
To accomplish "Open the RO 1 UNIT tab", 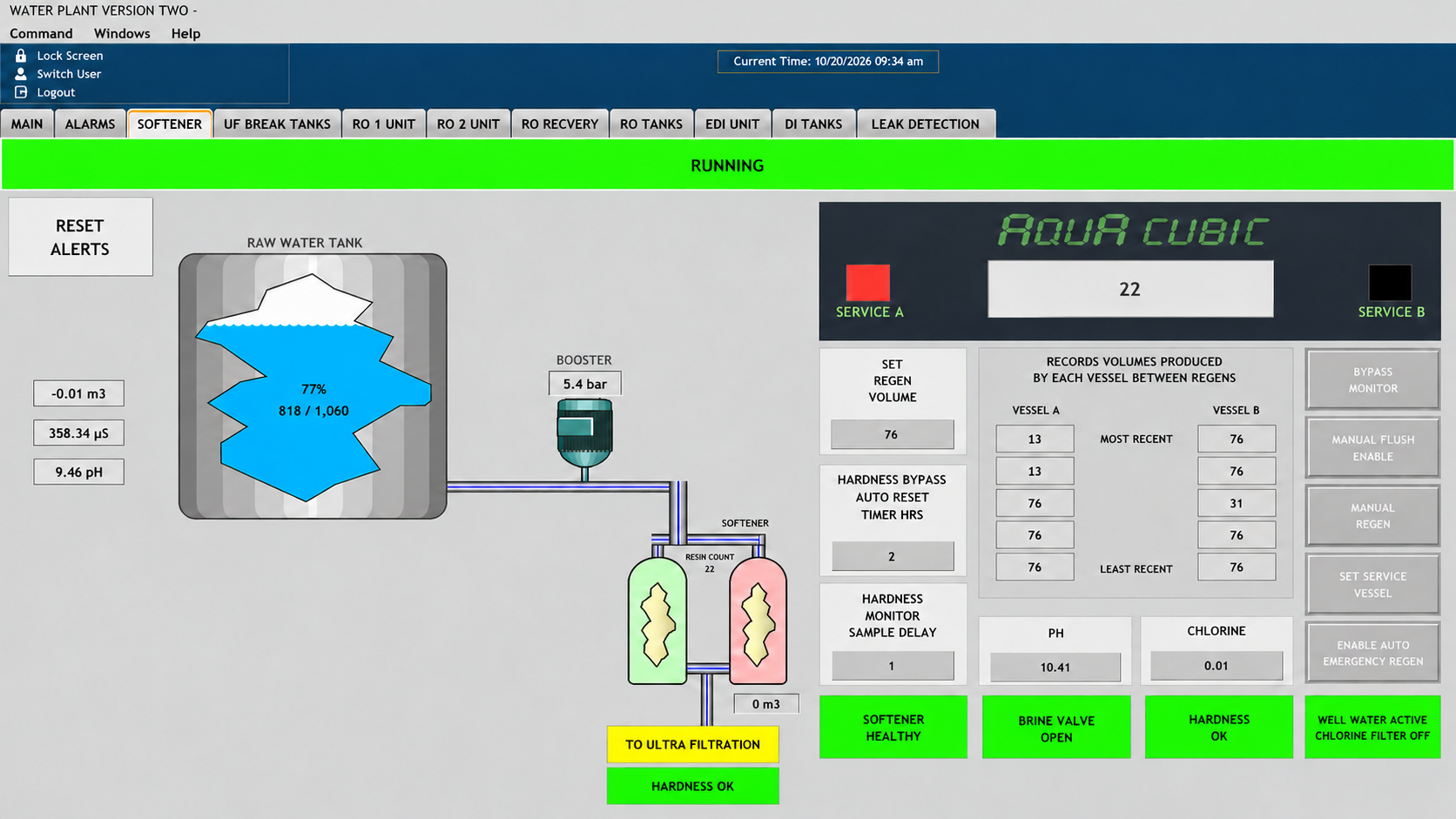I will pos(384,124).
